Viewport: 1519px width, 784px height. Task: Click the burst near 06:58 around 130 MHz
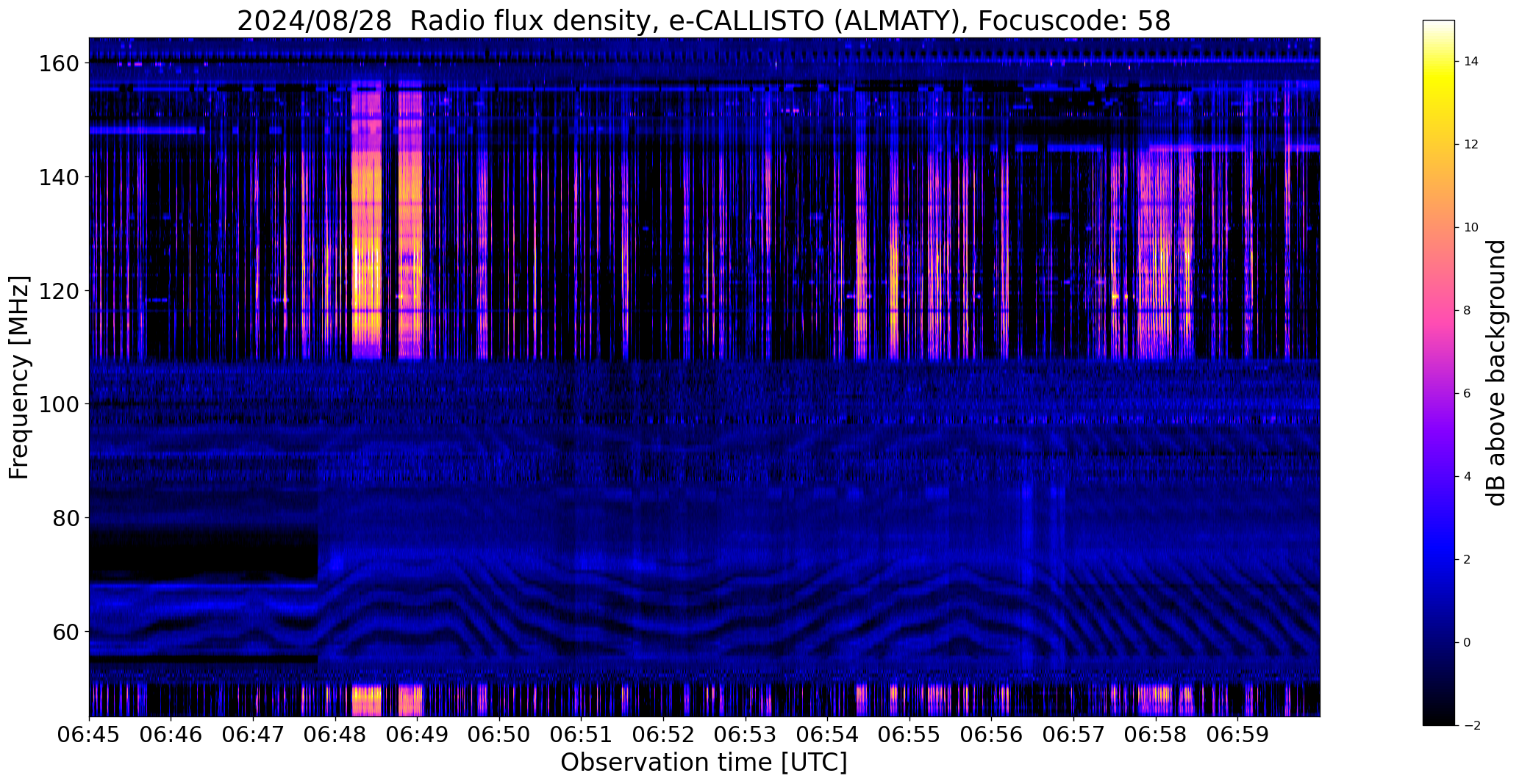pos(1154,234)
